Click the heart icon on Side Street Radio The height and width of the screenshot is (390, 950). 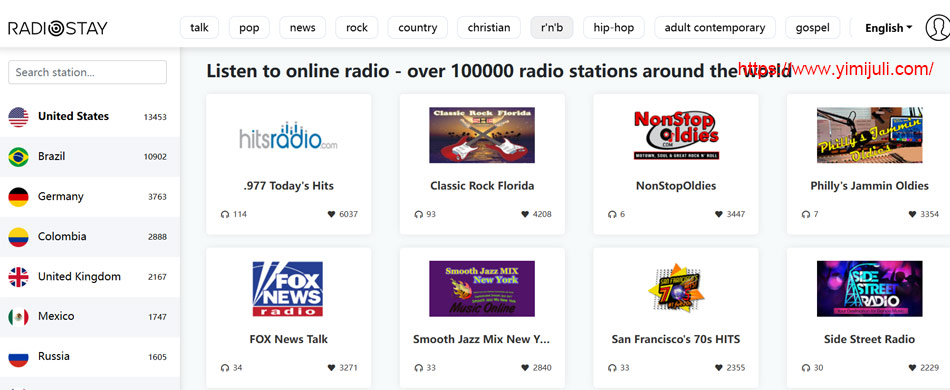tap(912, 368)
